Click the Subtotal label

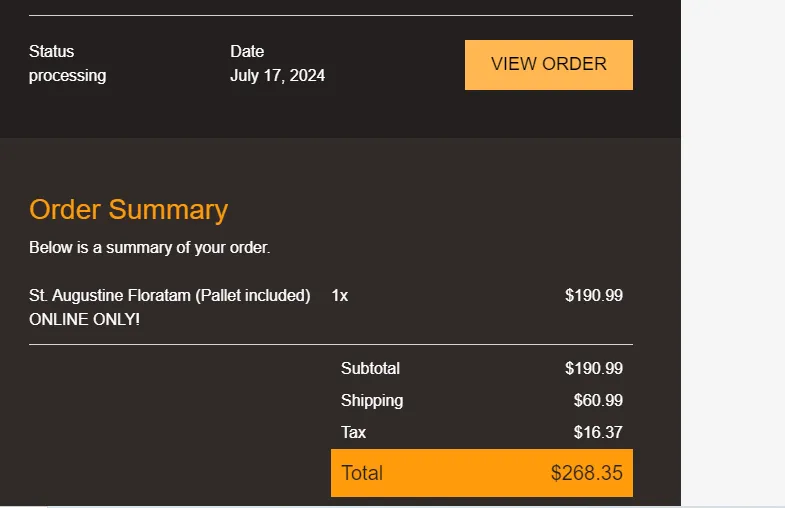pos(370,368)
